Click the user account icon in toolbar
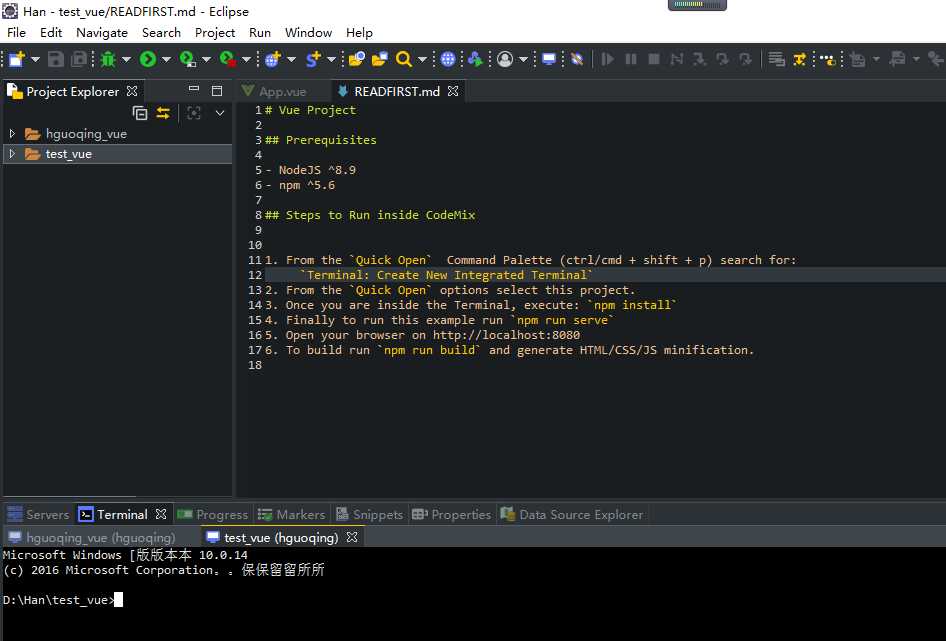This screenshot has height=641, width=946. pyautogui.click(x=505, y=59)
